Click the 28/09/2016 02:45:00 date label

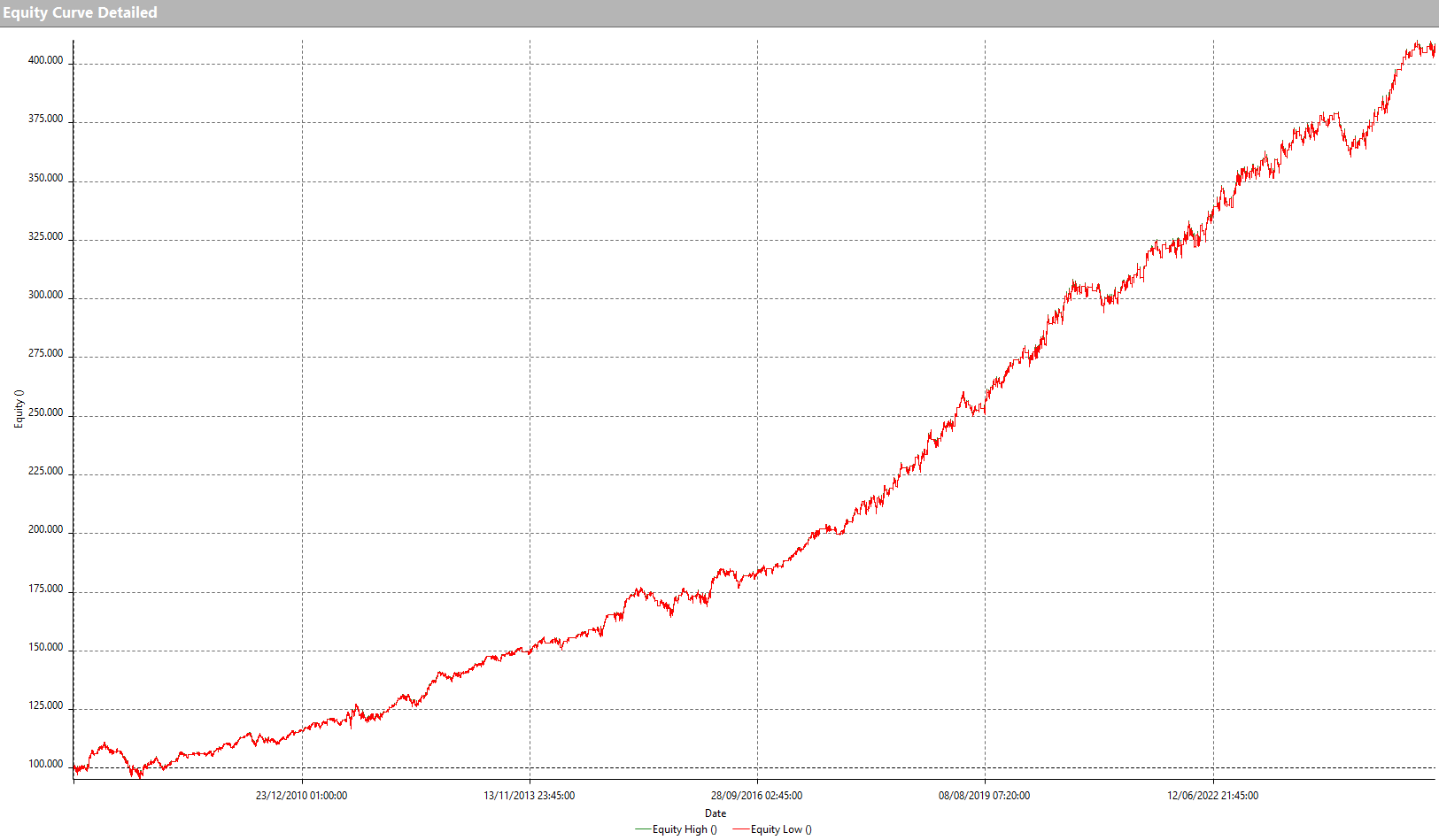point(756,796)
